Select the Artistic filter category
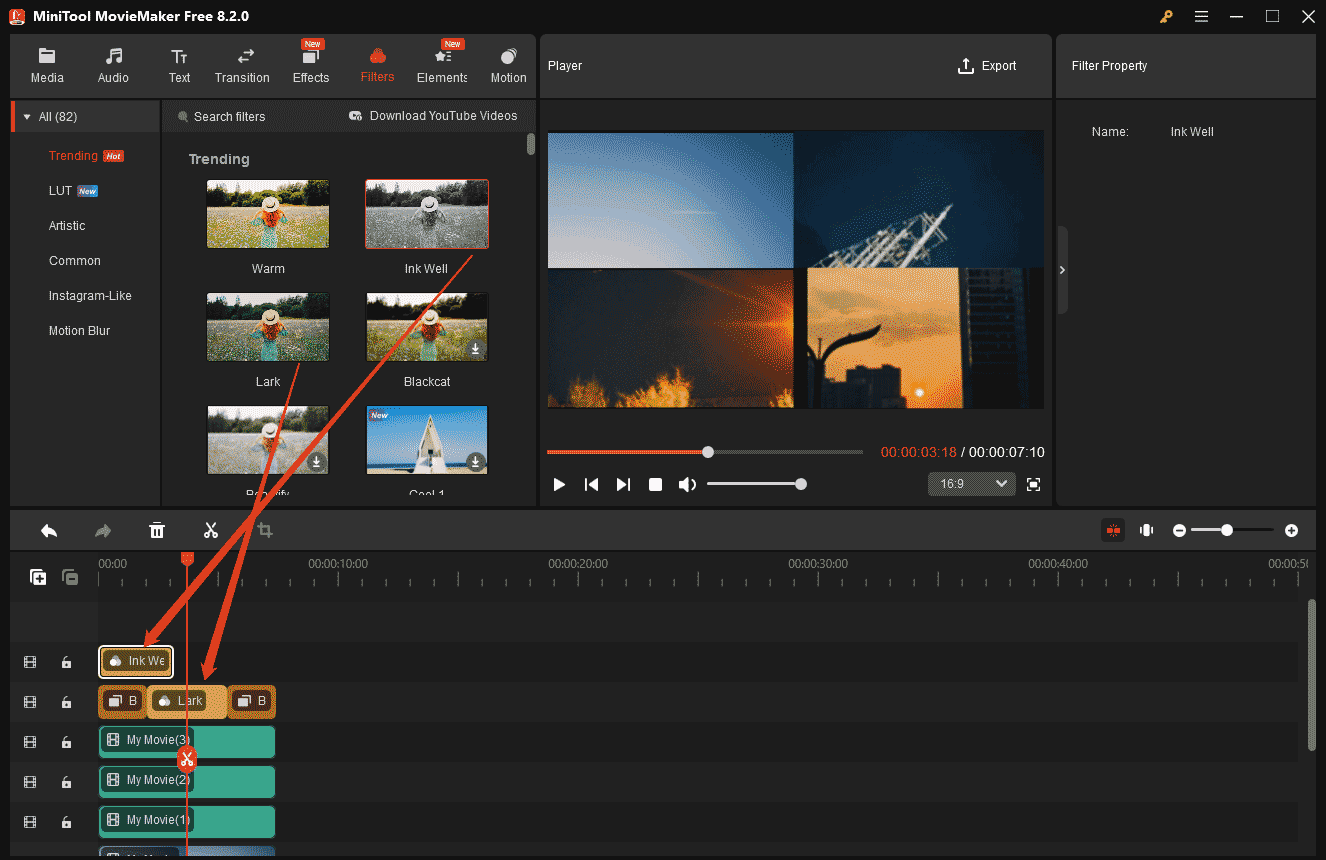1326x860 pixels. pyautogui.click(x=67, y=226)
